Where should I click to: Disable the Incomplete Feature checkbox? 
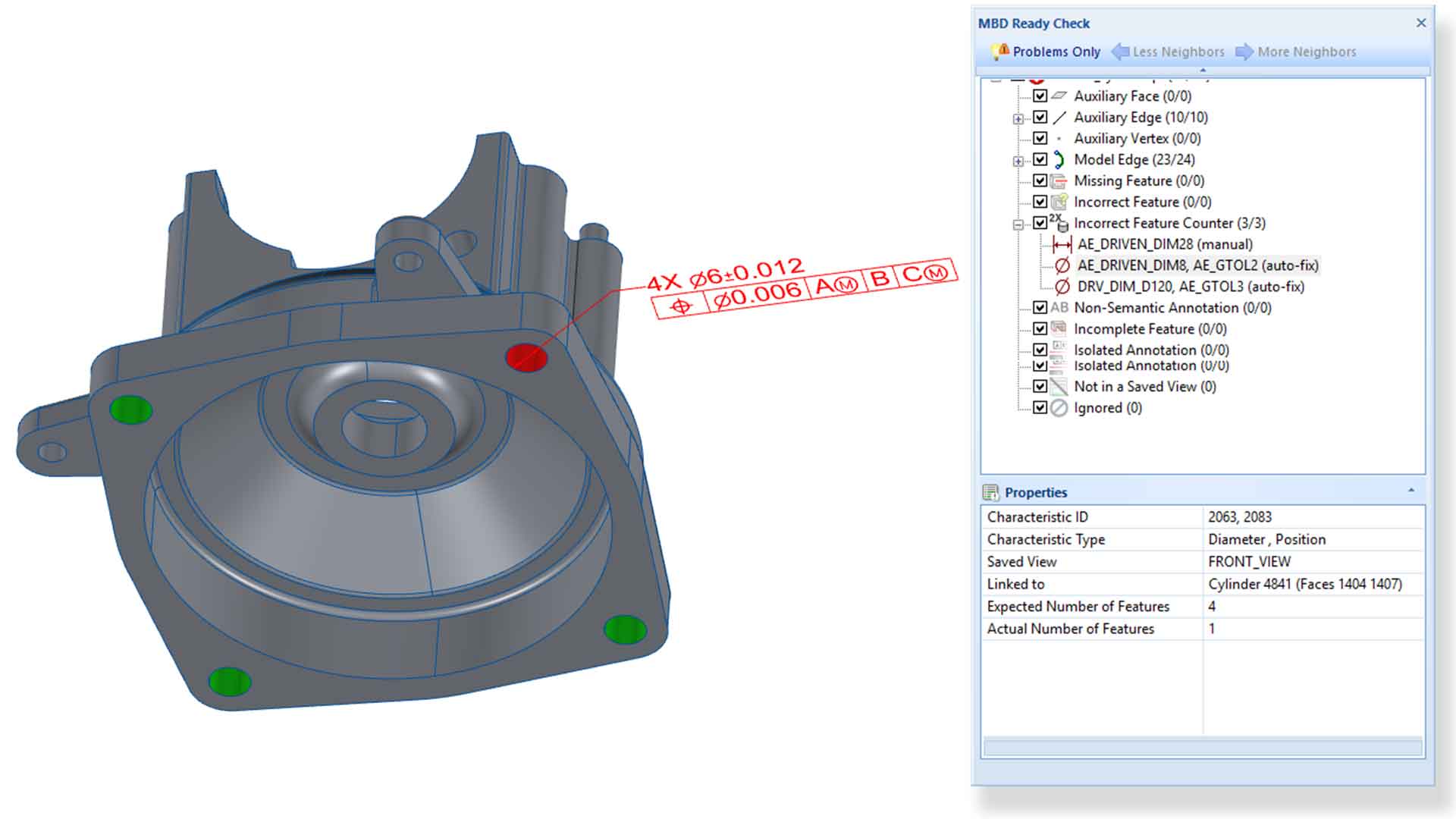point(1040,329)
